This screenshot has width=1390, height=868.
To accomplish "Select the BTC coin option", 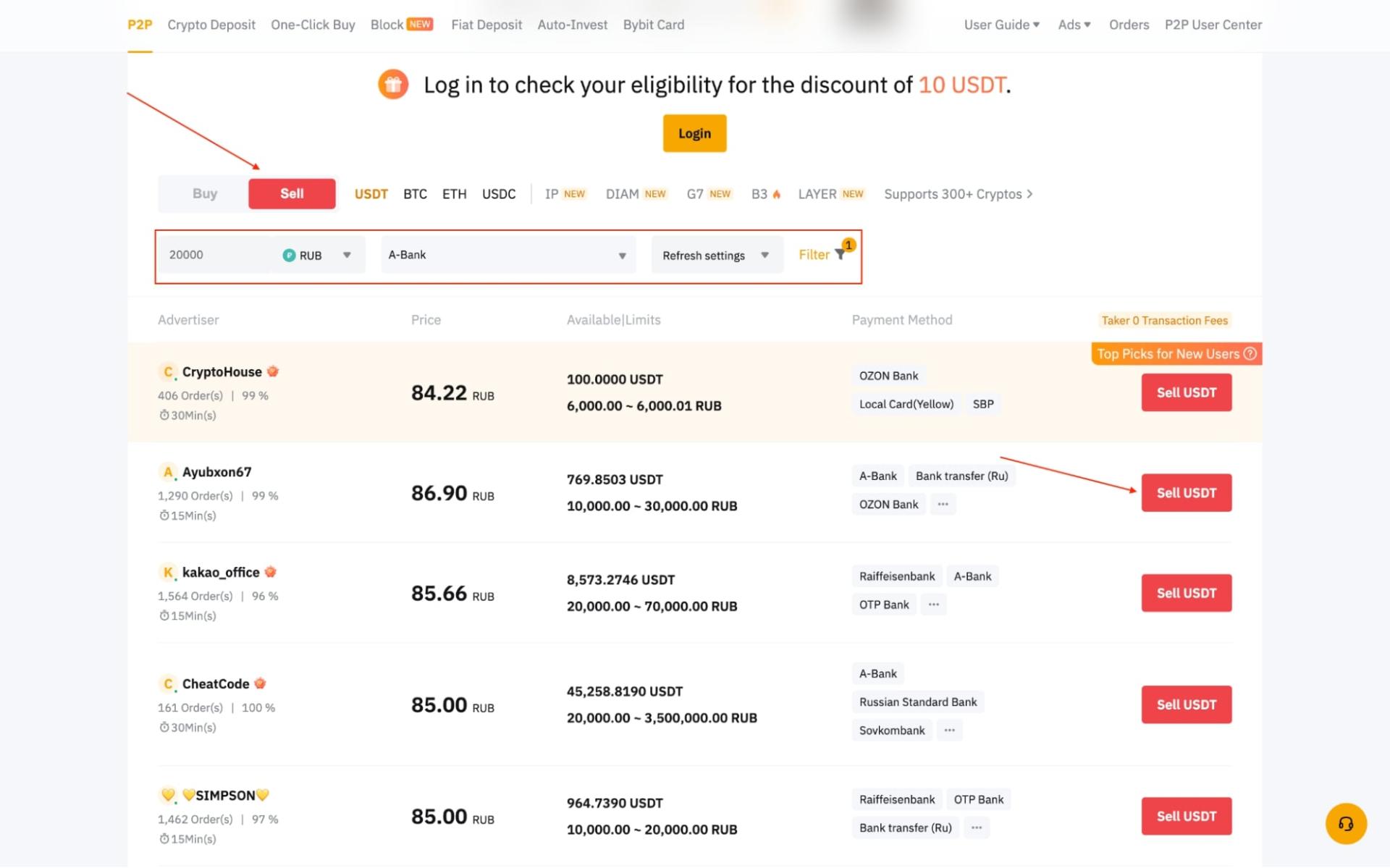I will tap(415, 194).
